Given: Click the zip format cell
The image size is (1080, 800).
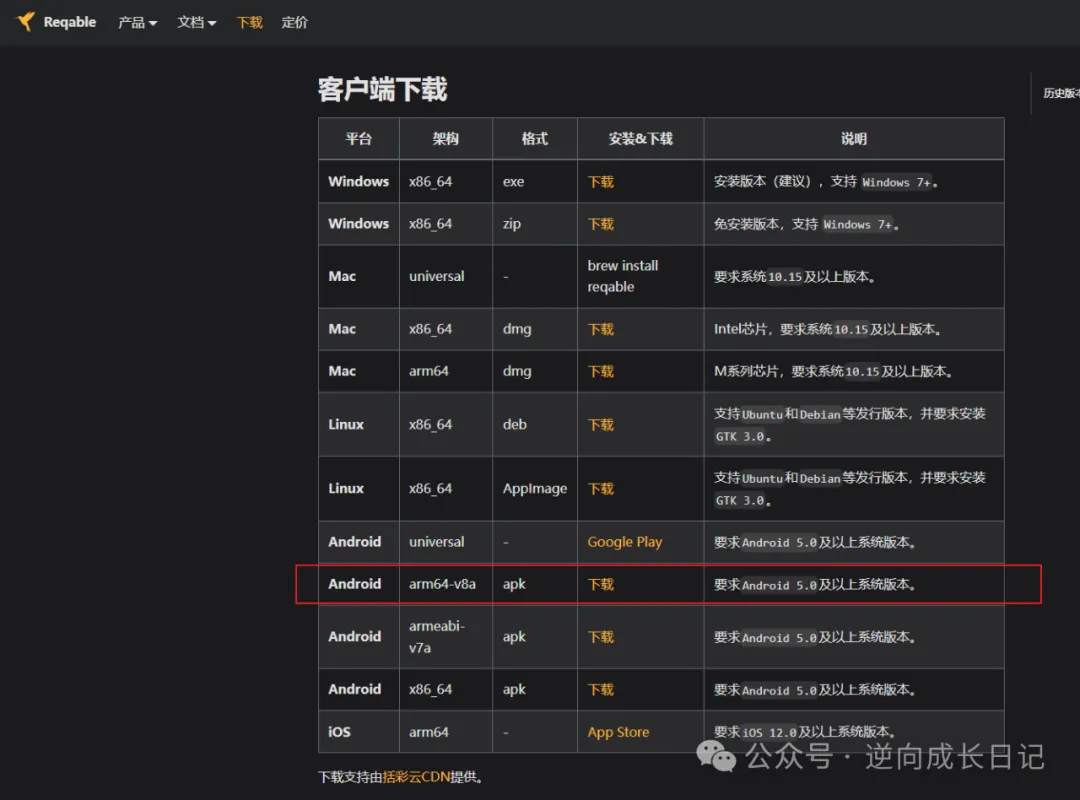Looking at the screenshot, I should point(534,224).
